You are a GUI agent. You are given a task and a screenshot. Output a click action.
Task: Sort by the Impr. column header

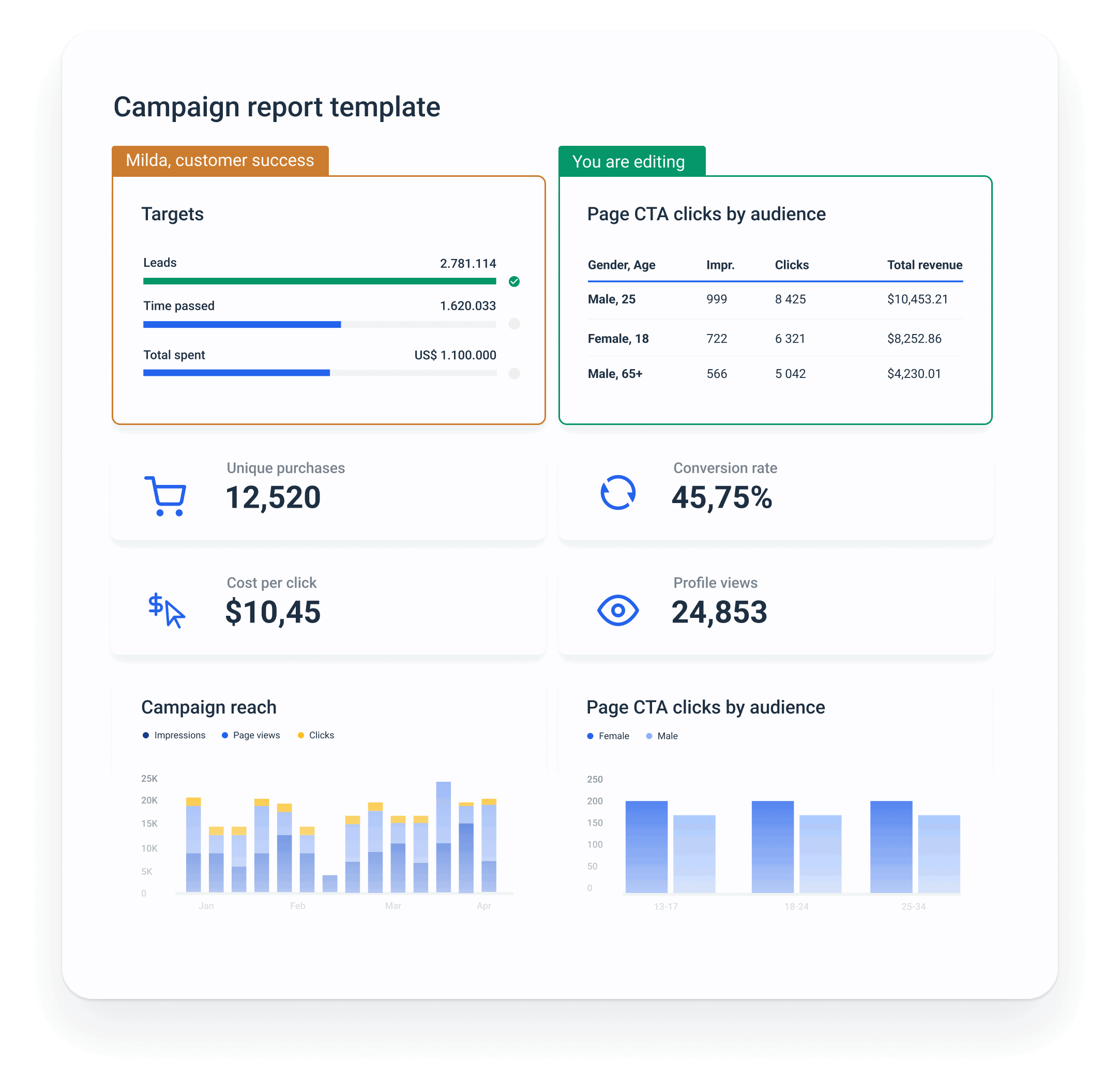tap(720, 265)
